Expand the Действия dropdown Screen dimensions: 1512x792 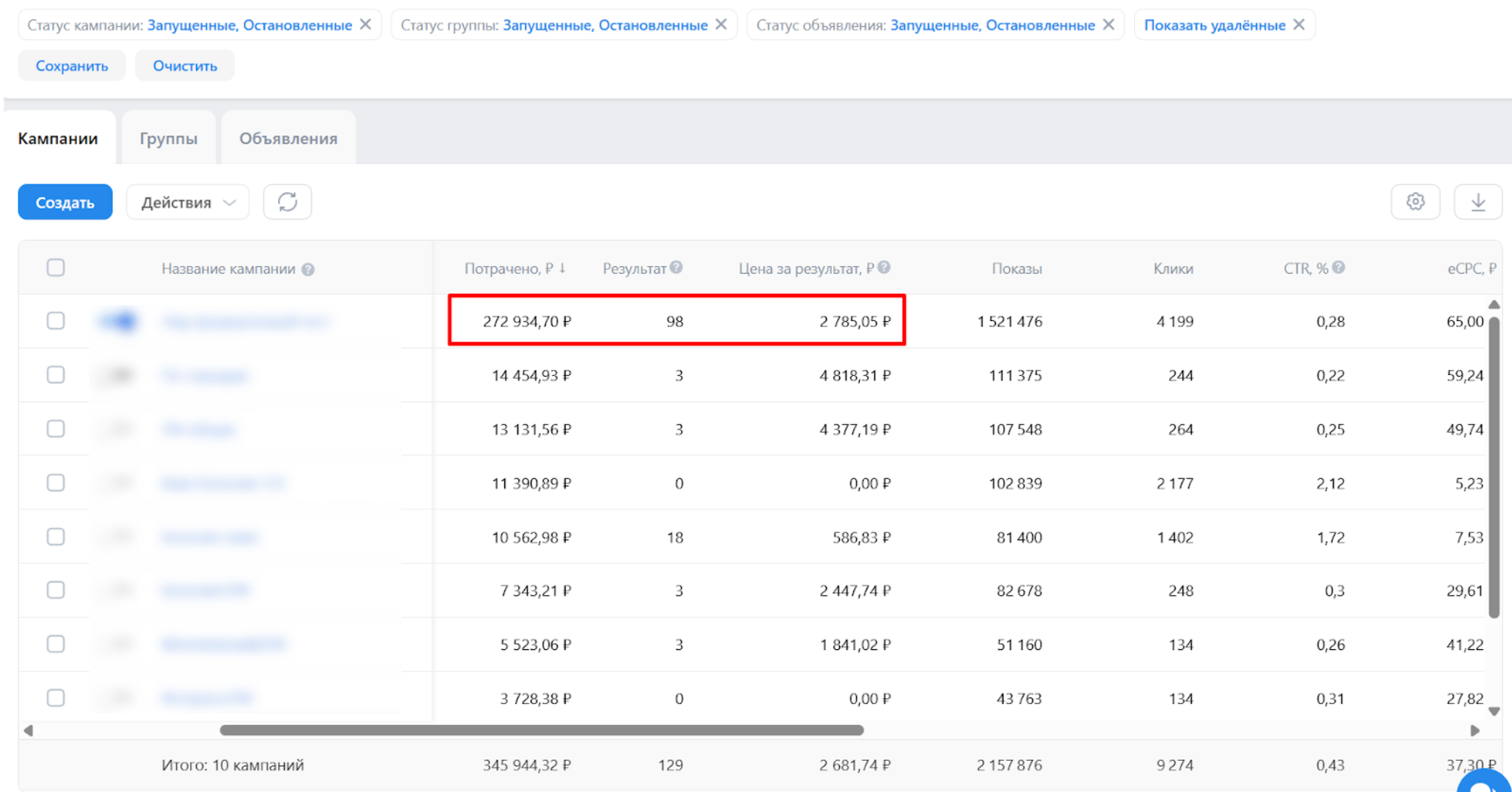[x=187, y=202]
